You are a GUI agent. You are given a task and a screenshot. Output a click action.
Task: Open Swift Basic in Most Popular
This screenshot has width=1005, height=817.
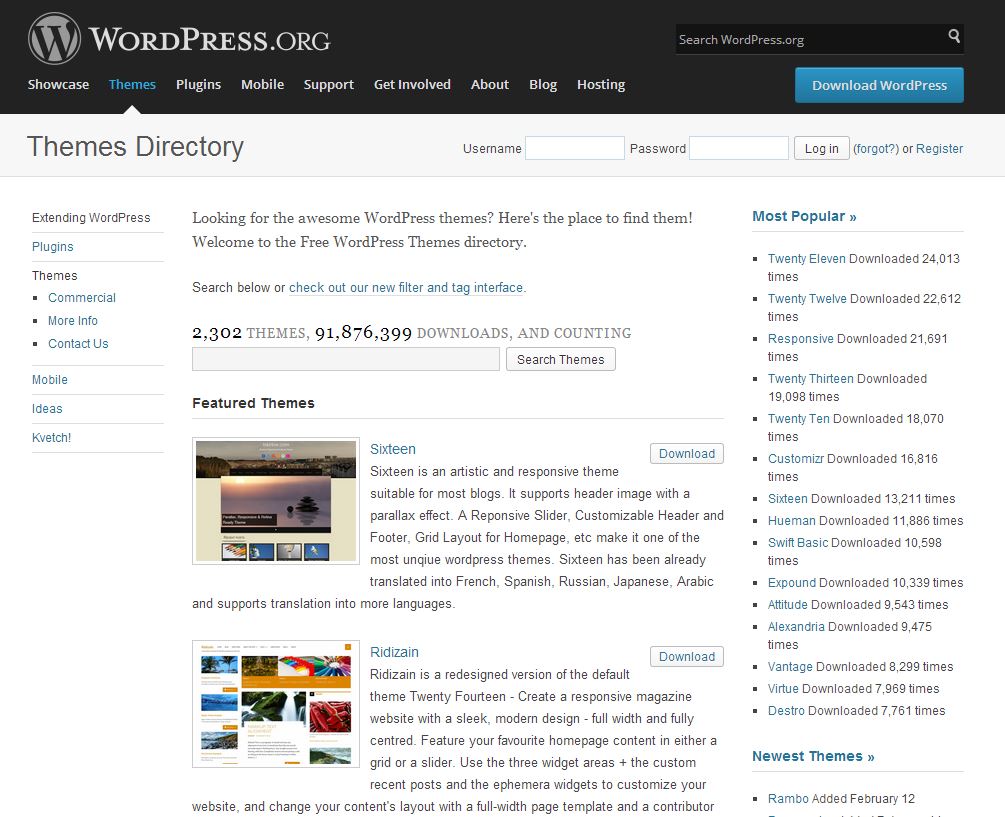coord(798,543)
